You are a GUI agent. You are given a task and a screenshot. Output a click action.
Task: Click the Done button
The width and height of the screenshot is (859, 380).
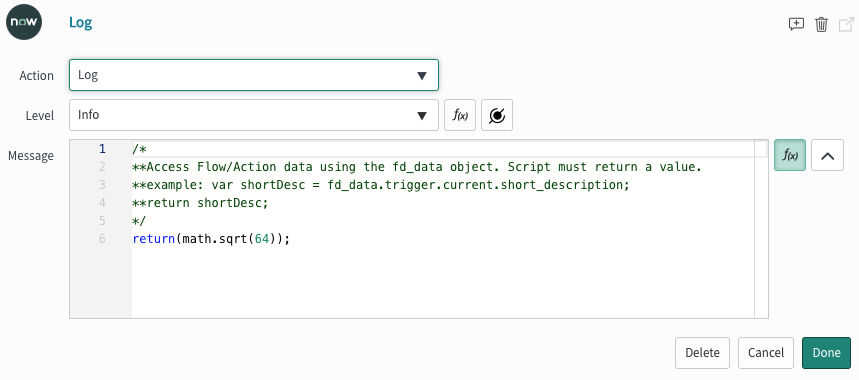click(x=826, y=353)
